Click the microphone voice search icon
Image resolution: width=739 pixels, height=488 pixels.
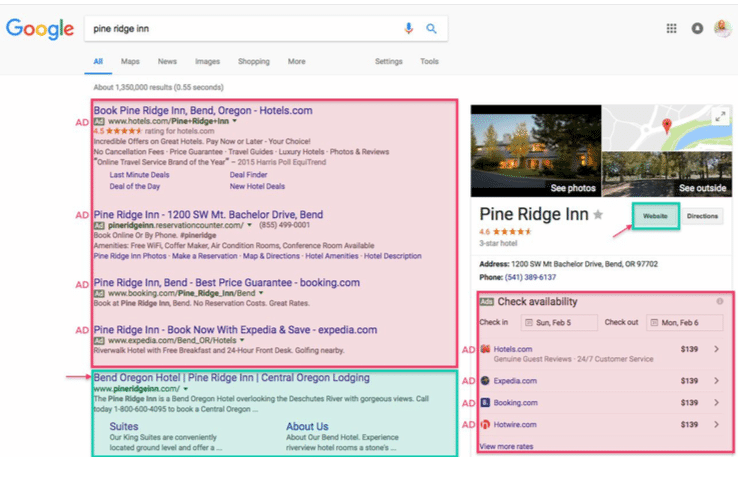pos(409,28)
